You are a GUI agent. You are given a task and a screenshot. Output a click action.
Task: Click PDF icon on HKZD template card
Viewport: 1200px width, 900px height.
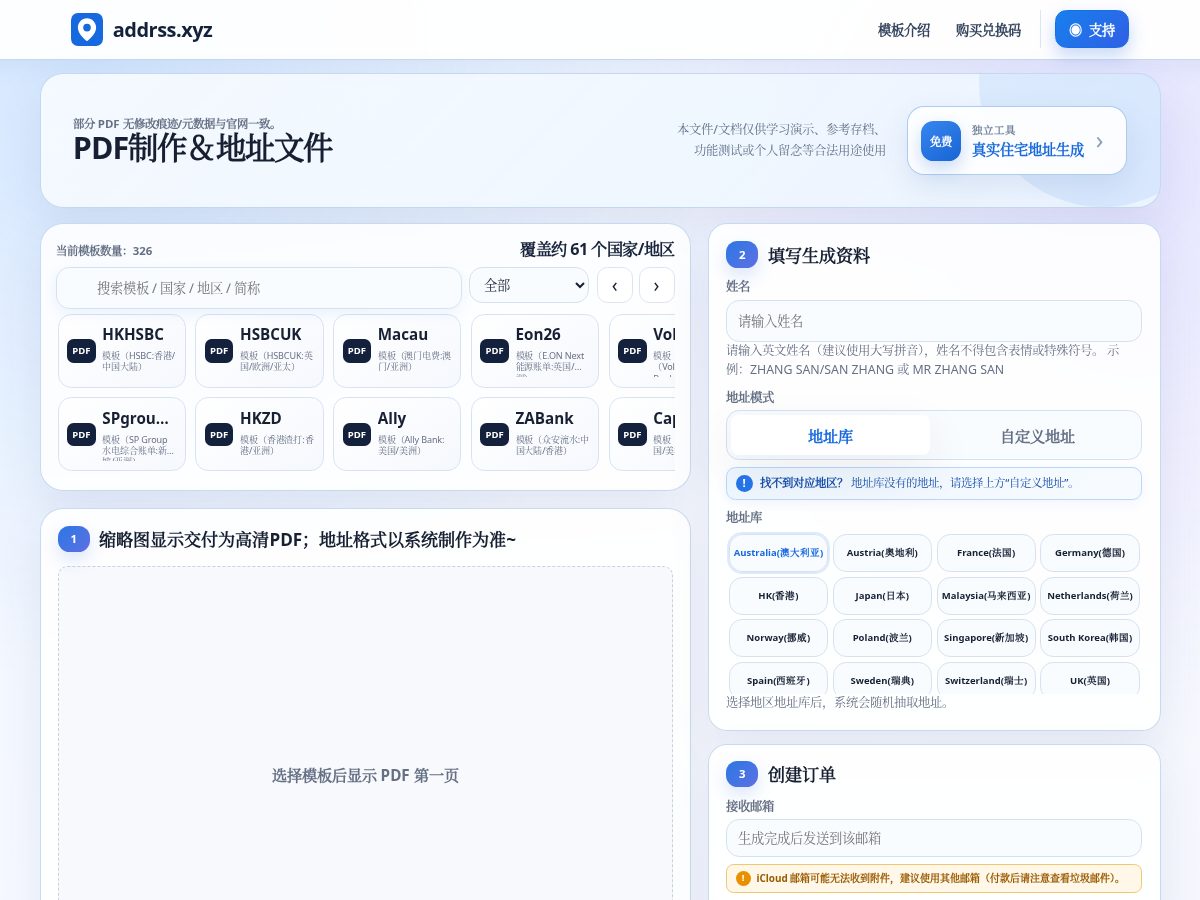click(x=219, y=434)
